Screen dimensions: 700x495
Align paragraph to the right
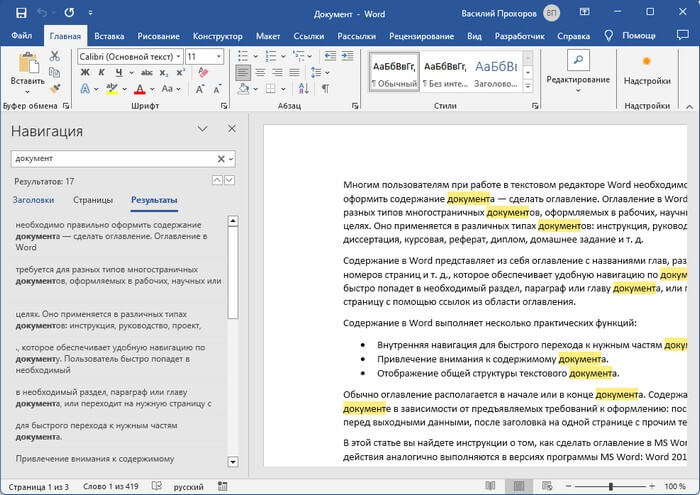(x=277, y=72)
